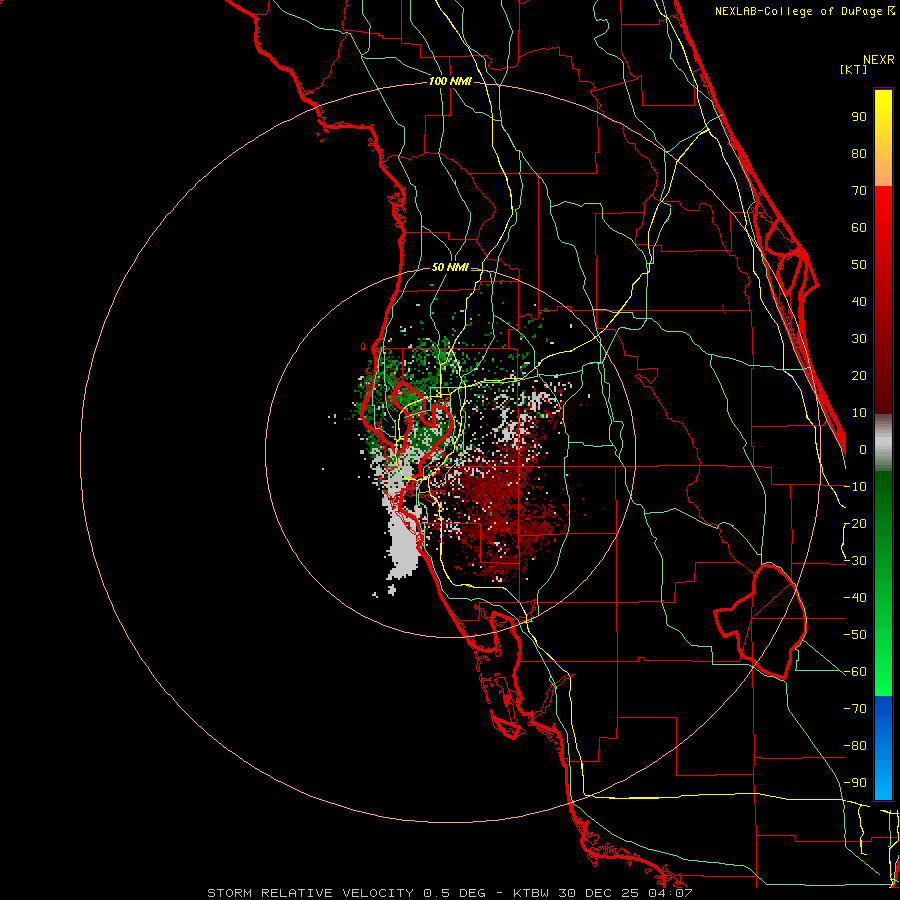
Task: Click the -90 value on the color scale
Action: [x=855, y=783]
